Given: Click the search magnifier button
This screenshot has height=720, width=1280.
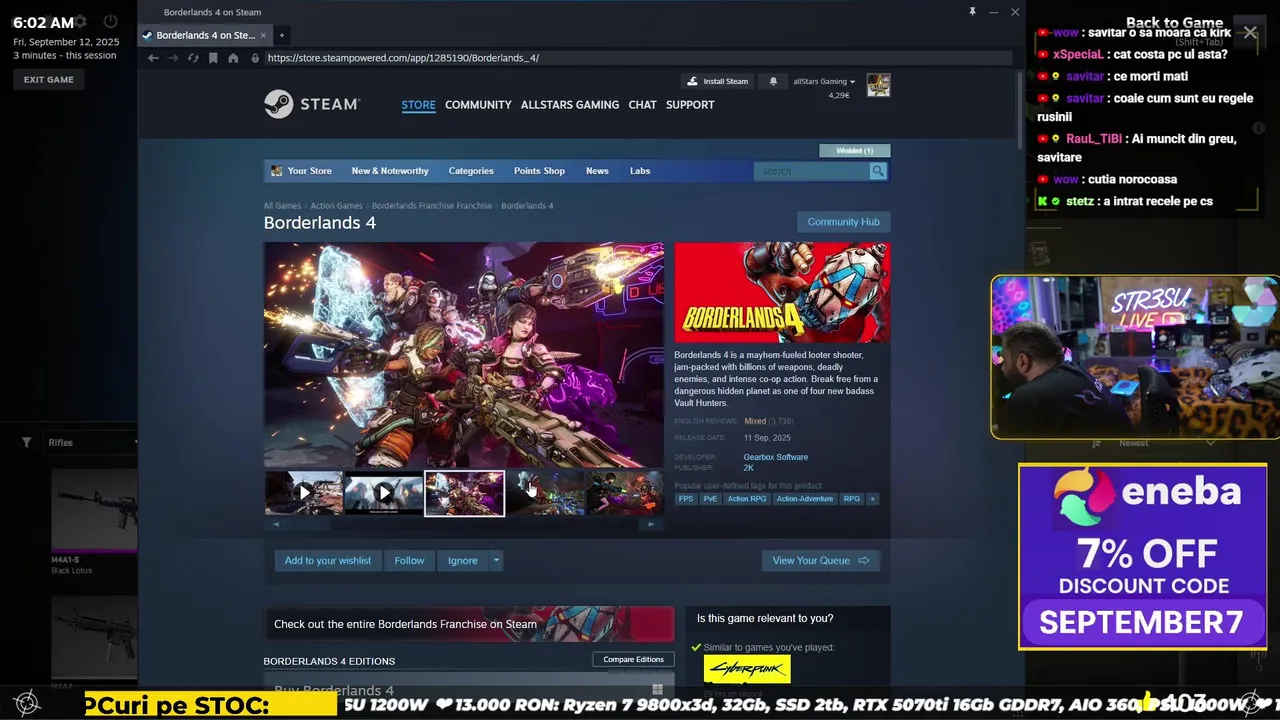Looking at the screenshot, I should pyautogui.click(x=878, y=171).
